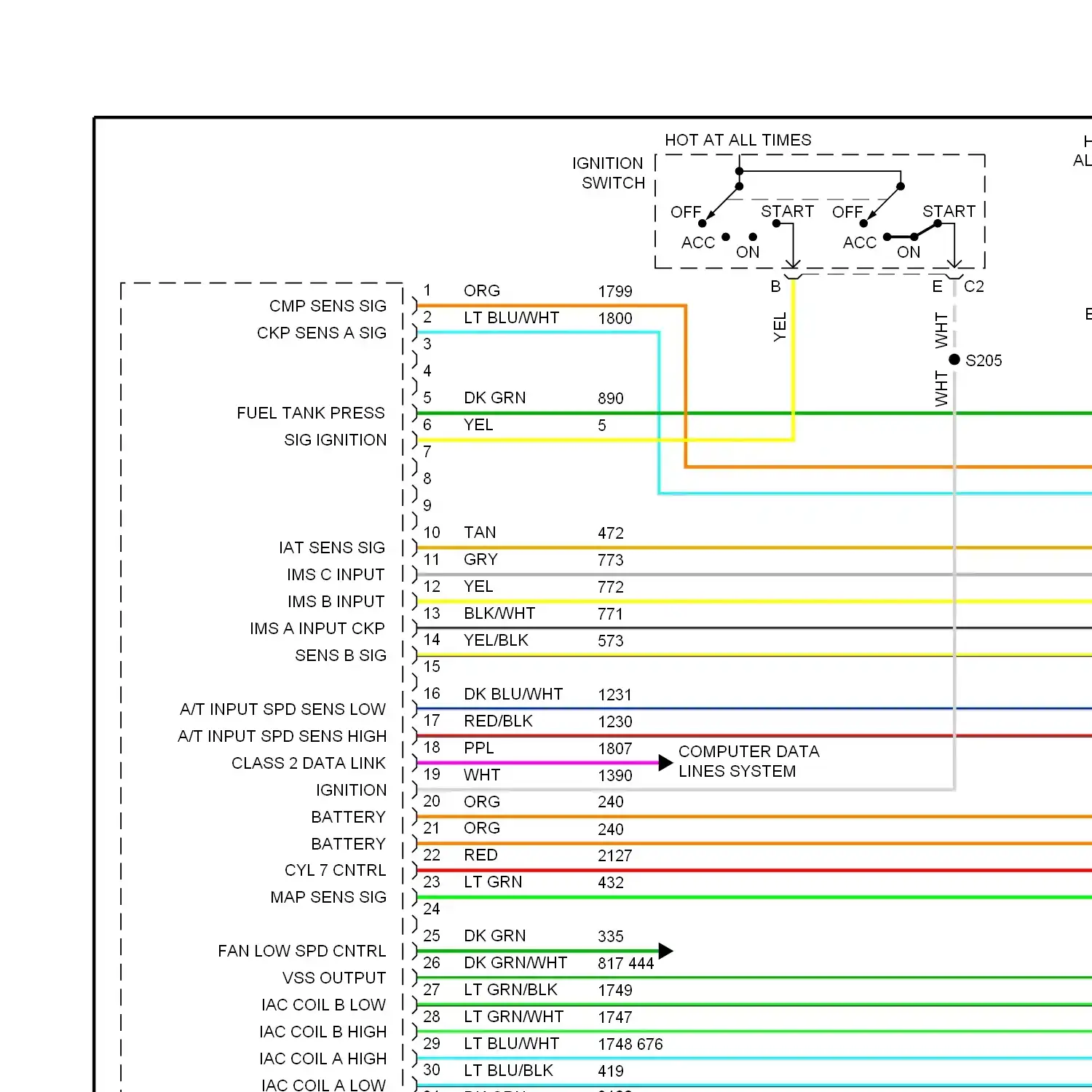This screenshot has height=1092, width=1092.
Task: Click the CYL 7 CNTRL label
Action: pos(336,870)
